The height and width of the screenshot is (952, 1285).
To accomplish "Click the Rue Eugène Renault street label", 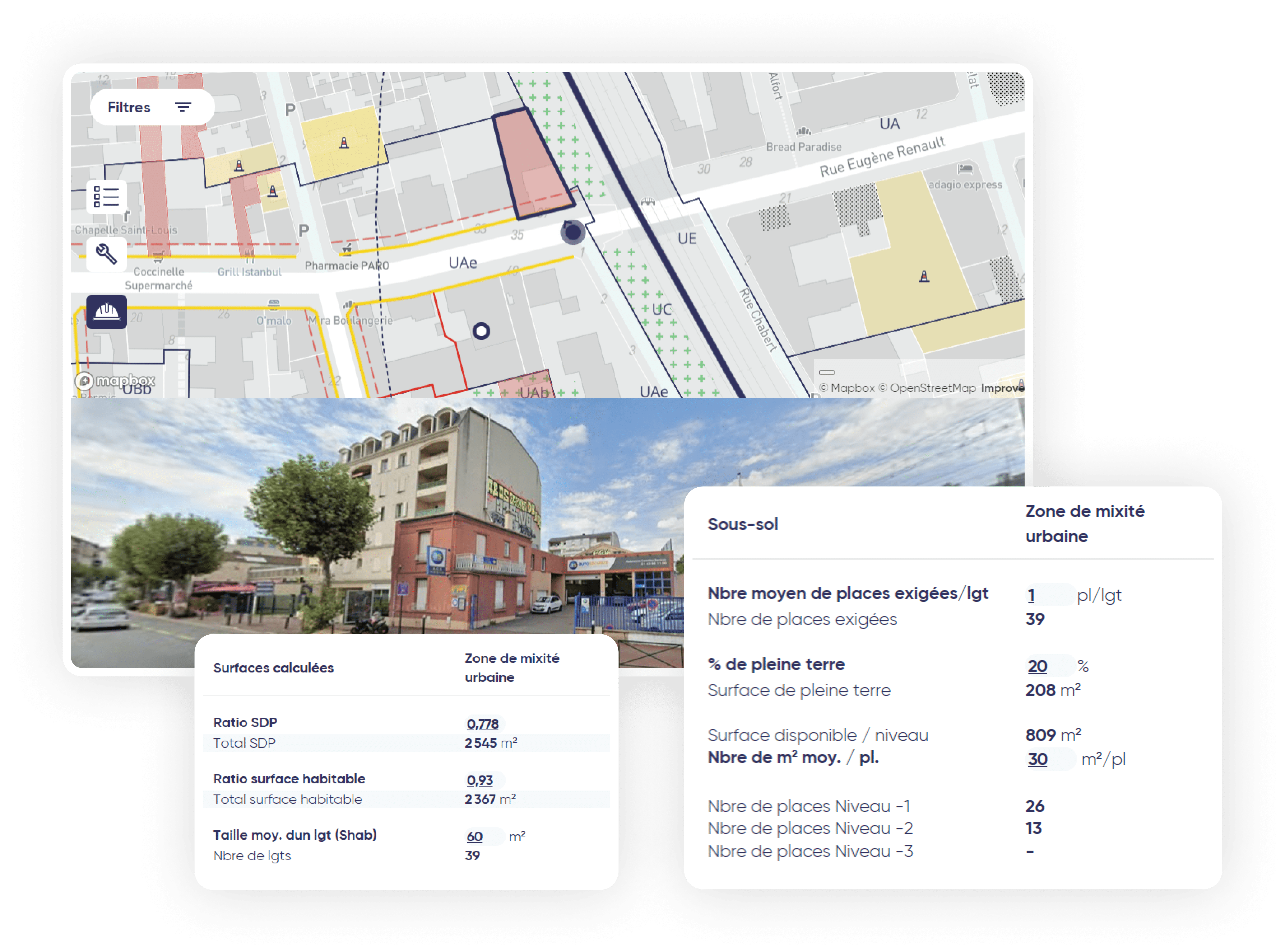I will [x=883, y=156].
